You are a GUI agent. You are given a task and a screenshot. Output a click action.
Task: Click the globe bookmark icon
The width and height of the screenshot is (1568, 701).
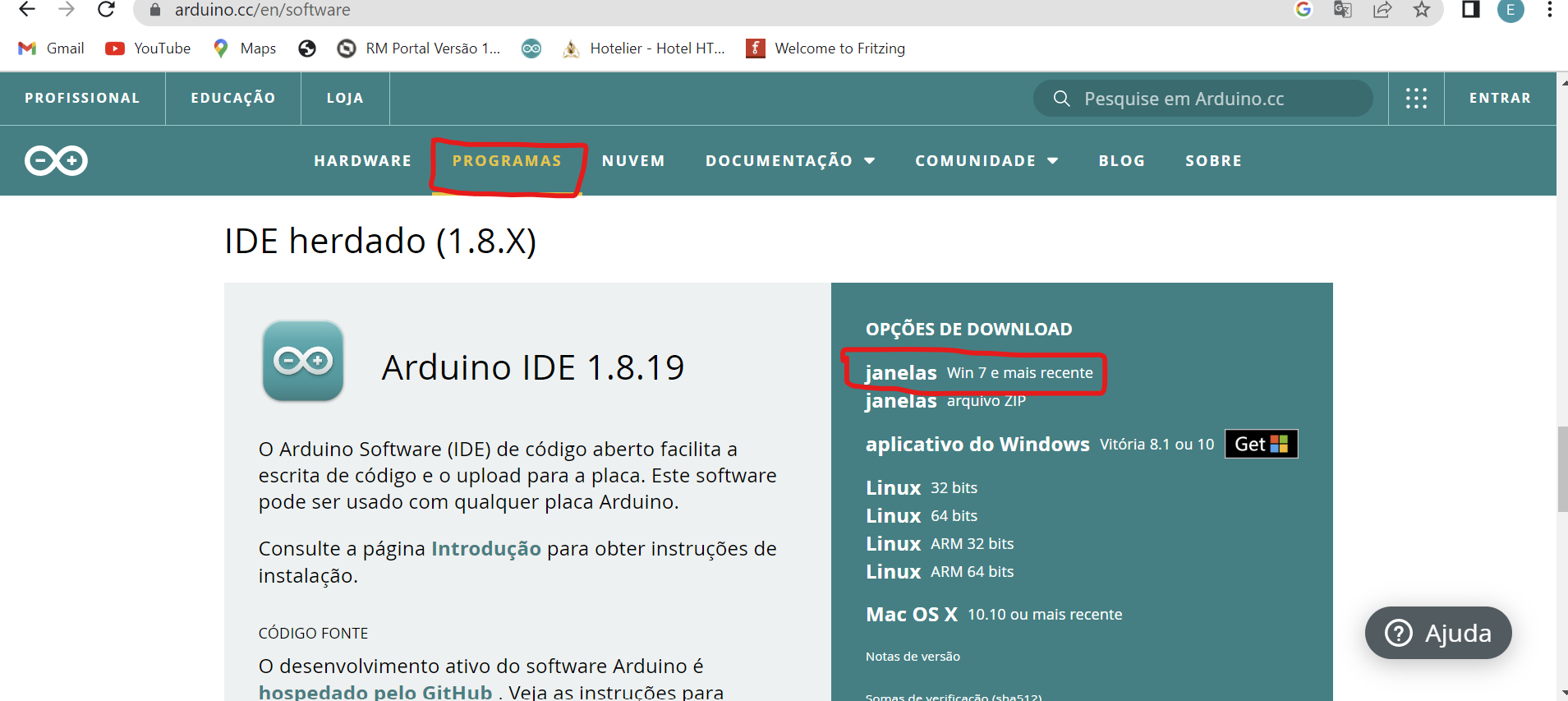pos(307,48)
